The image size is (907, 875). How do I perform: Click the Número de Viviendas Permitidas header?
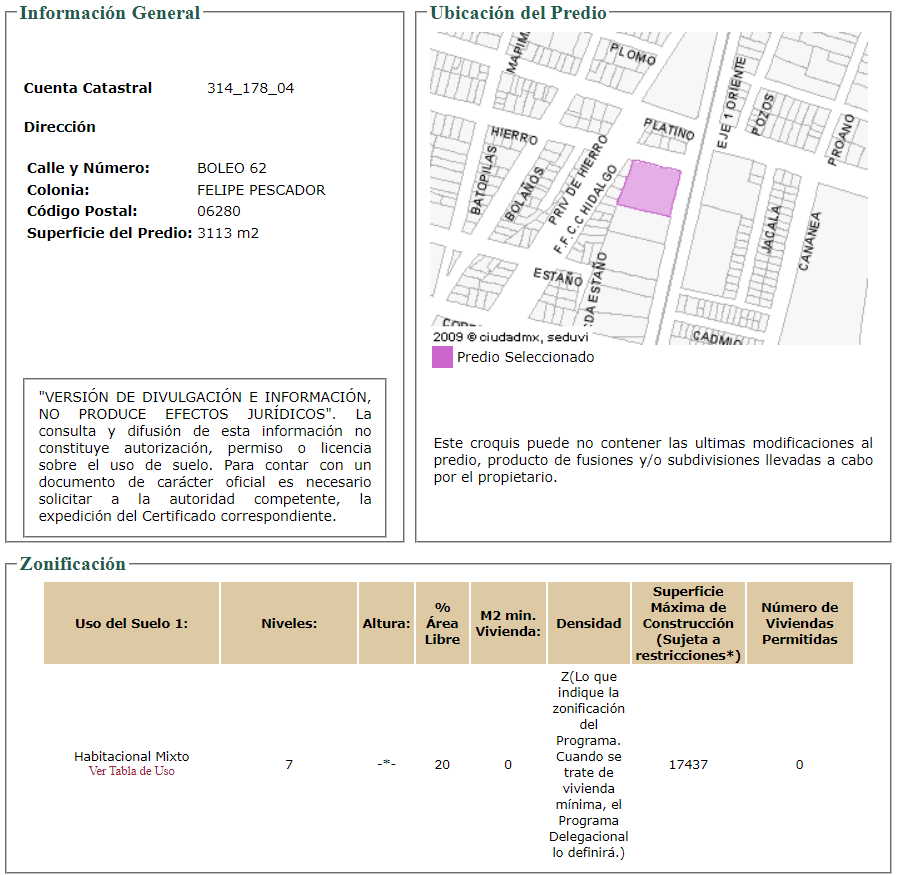tap(799, 623)
